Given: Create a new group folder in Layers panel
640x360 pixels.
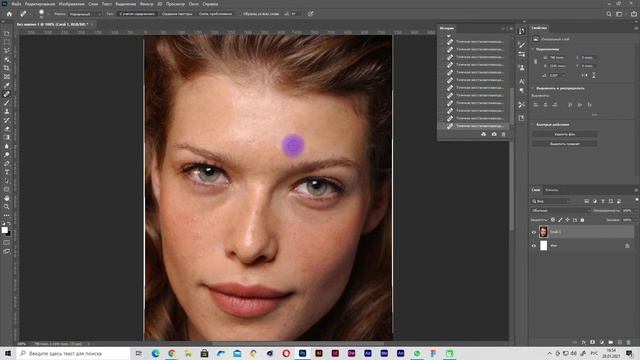Looking at the screenshot, I should [611, 342].
